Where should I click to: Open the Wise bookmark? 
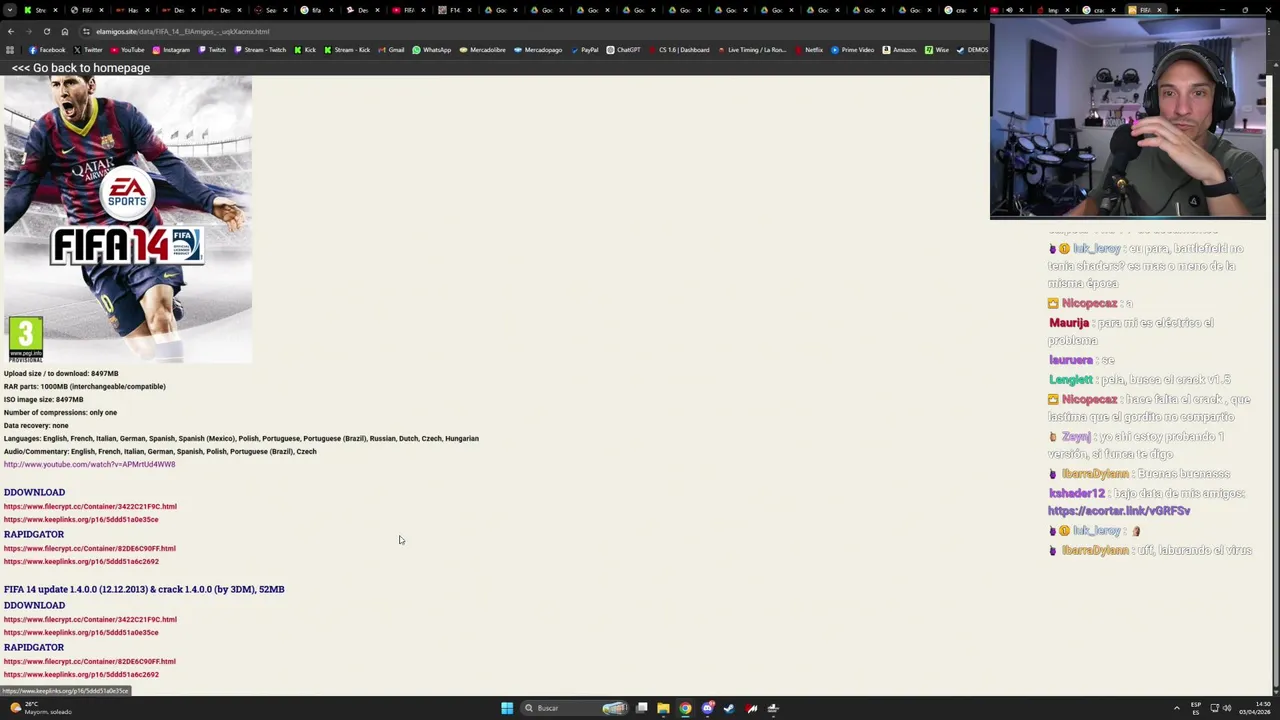point(937,50)
